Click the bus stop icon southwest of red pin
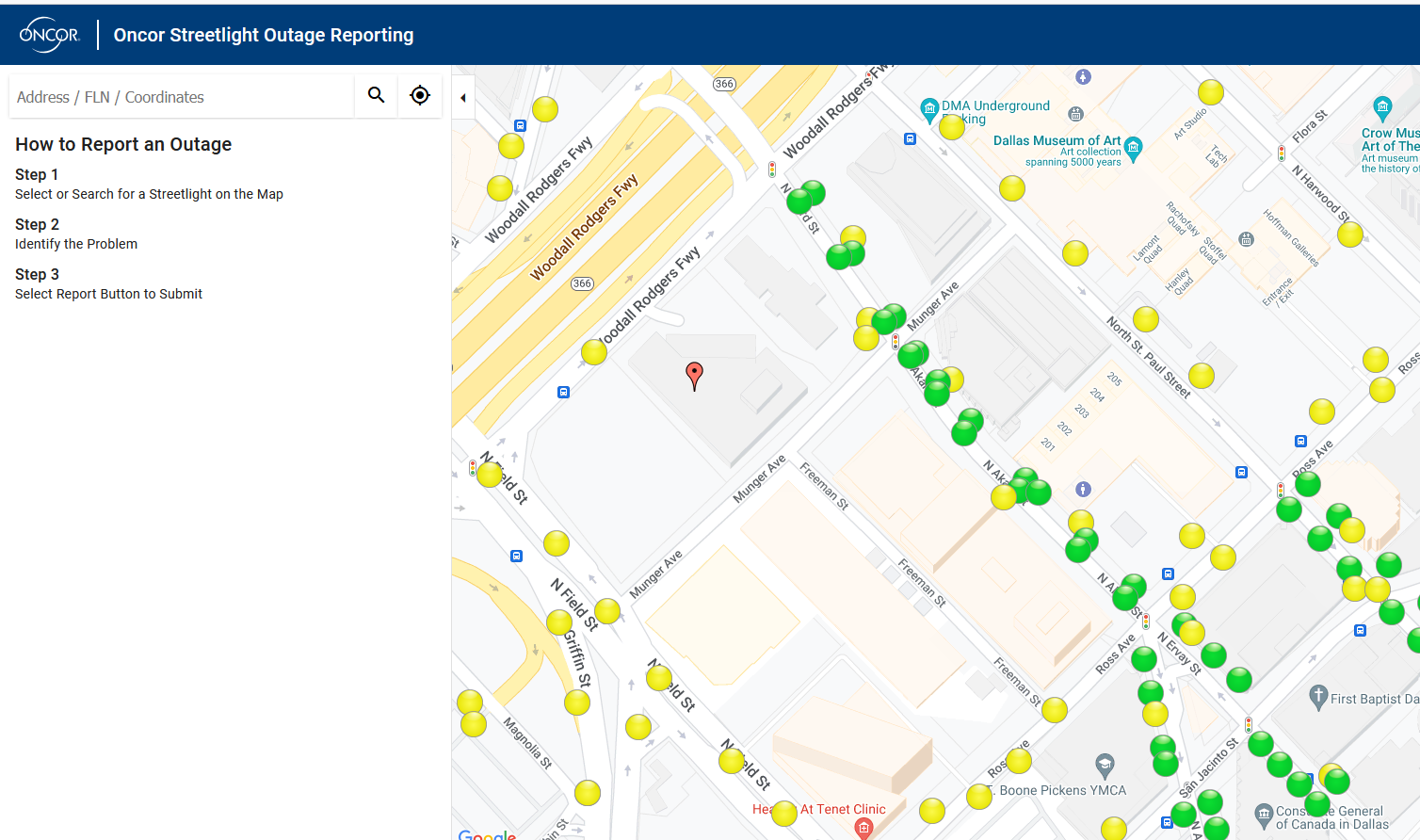This screenshot has width=1420, height=840. click(x=563, y=392)
